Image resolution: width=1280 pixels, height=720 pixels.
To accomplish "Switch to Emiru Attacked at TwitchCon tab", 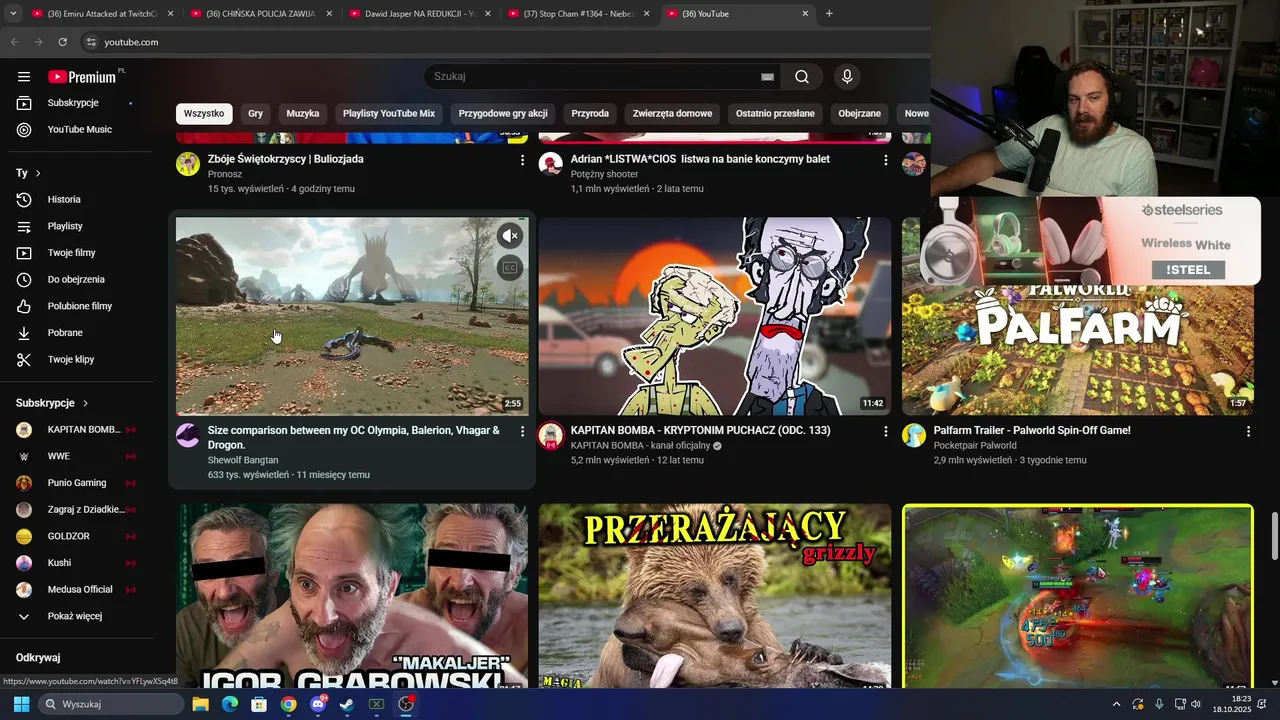I will coord(102,14).
